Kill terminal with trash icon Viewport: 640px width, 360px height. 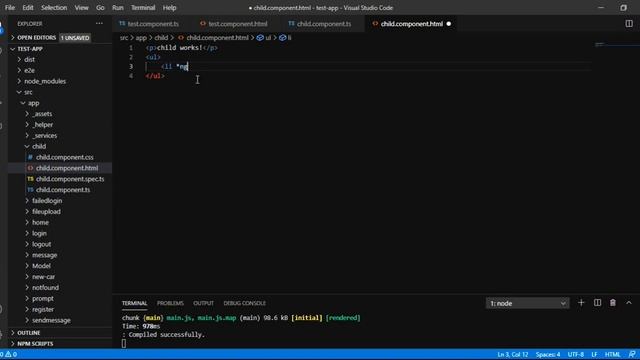[x=613, y=303]
